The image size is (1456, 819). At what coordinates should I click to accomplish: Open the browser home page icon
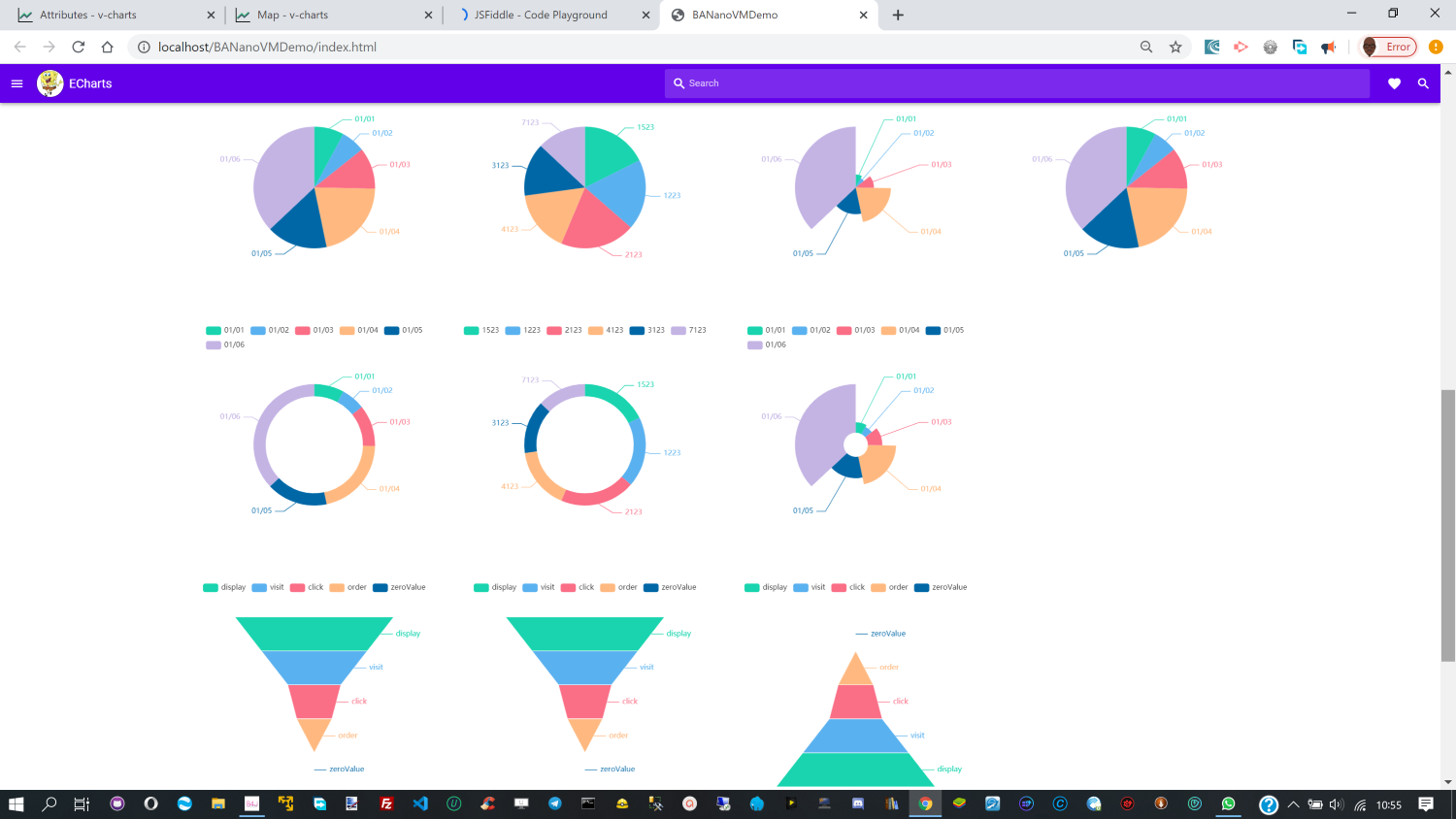point(107,47)
